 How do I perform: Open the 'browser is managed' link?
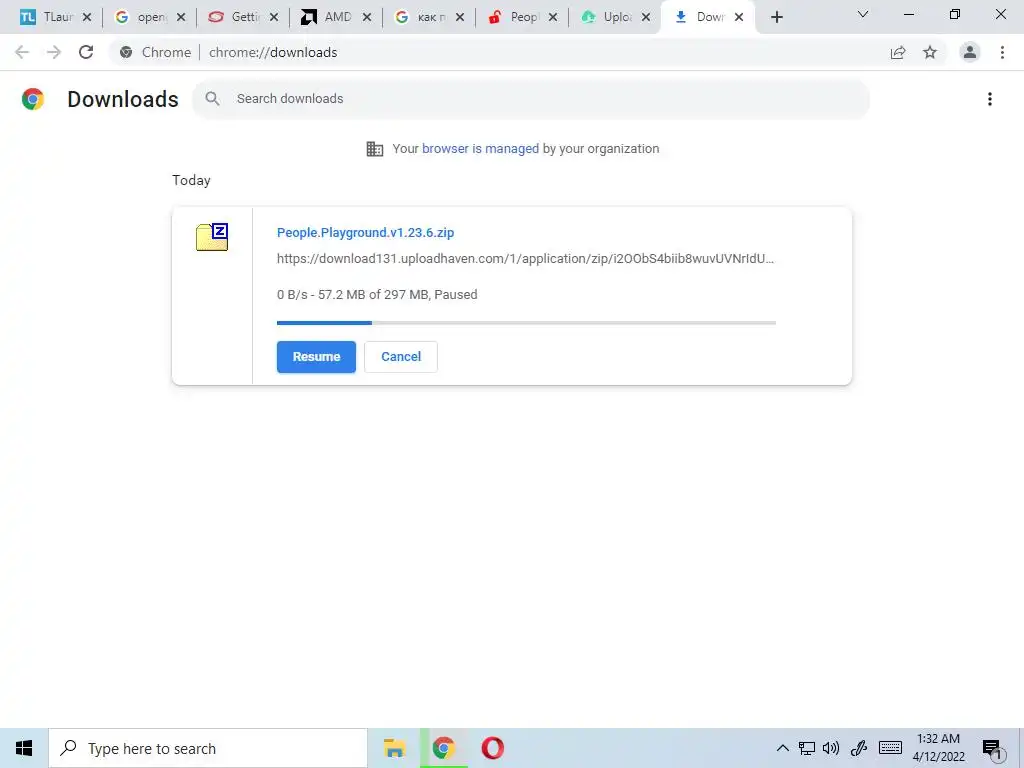pos(480,148)
